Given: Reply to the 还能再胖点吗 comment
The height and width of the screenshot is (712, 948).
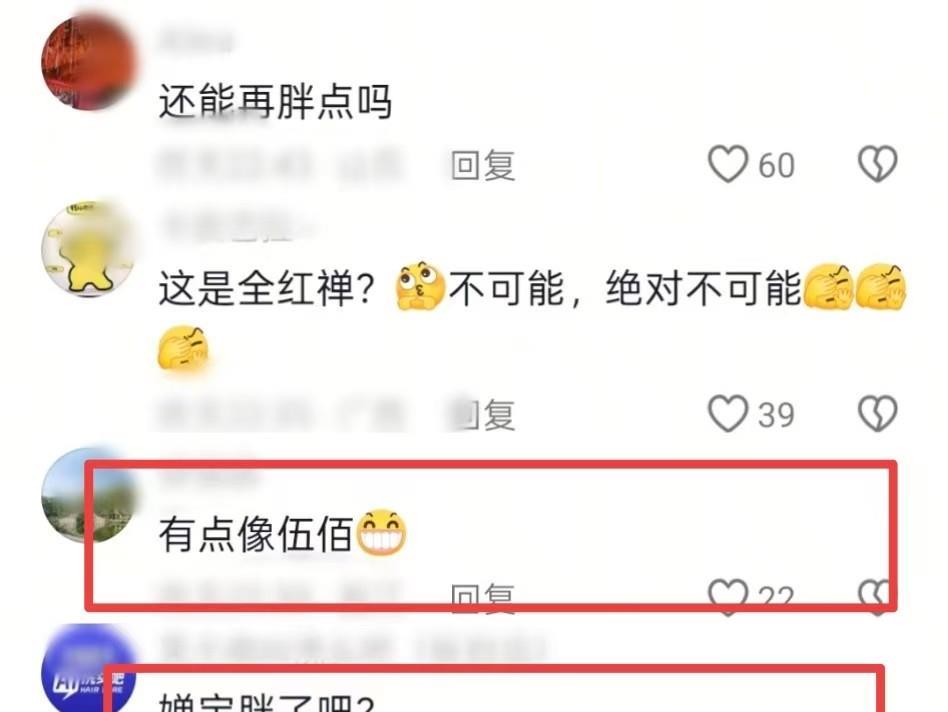Looking at the screenshot, I should 483,165.
